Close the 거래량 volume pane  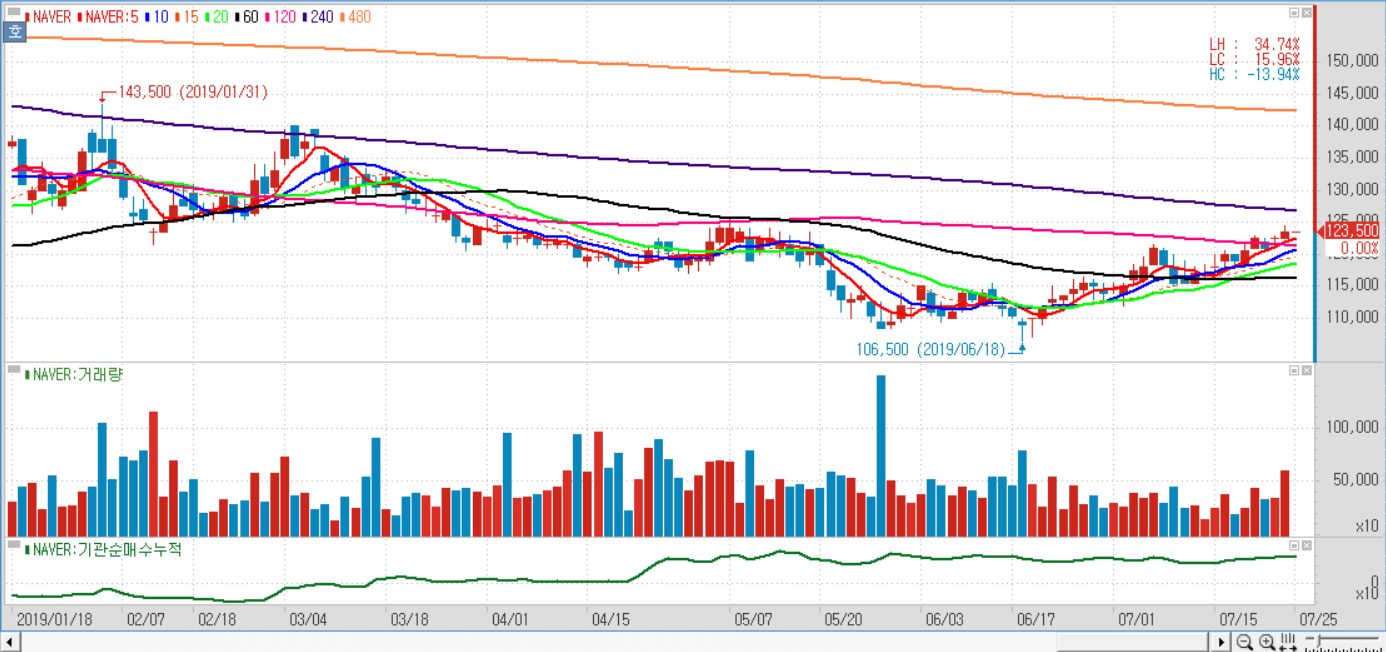[x=1306, y=370]
